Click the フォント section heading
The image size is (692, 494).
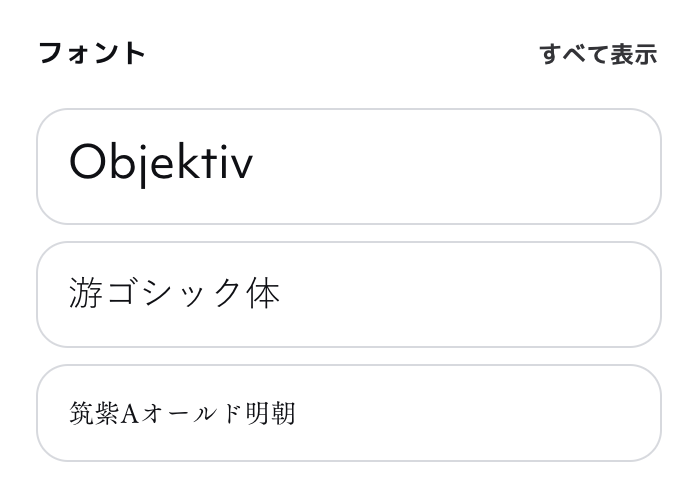point(92,53)
